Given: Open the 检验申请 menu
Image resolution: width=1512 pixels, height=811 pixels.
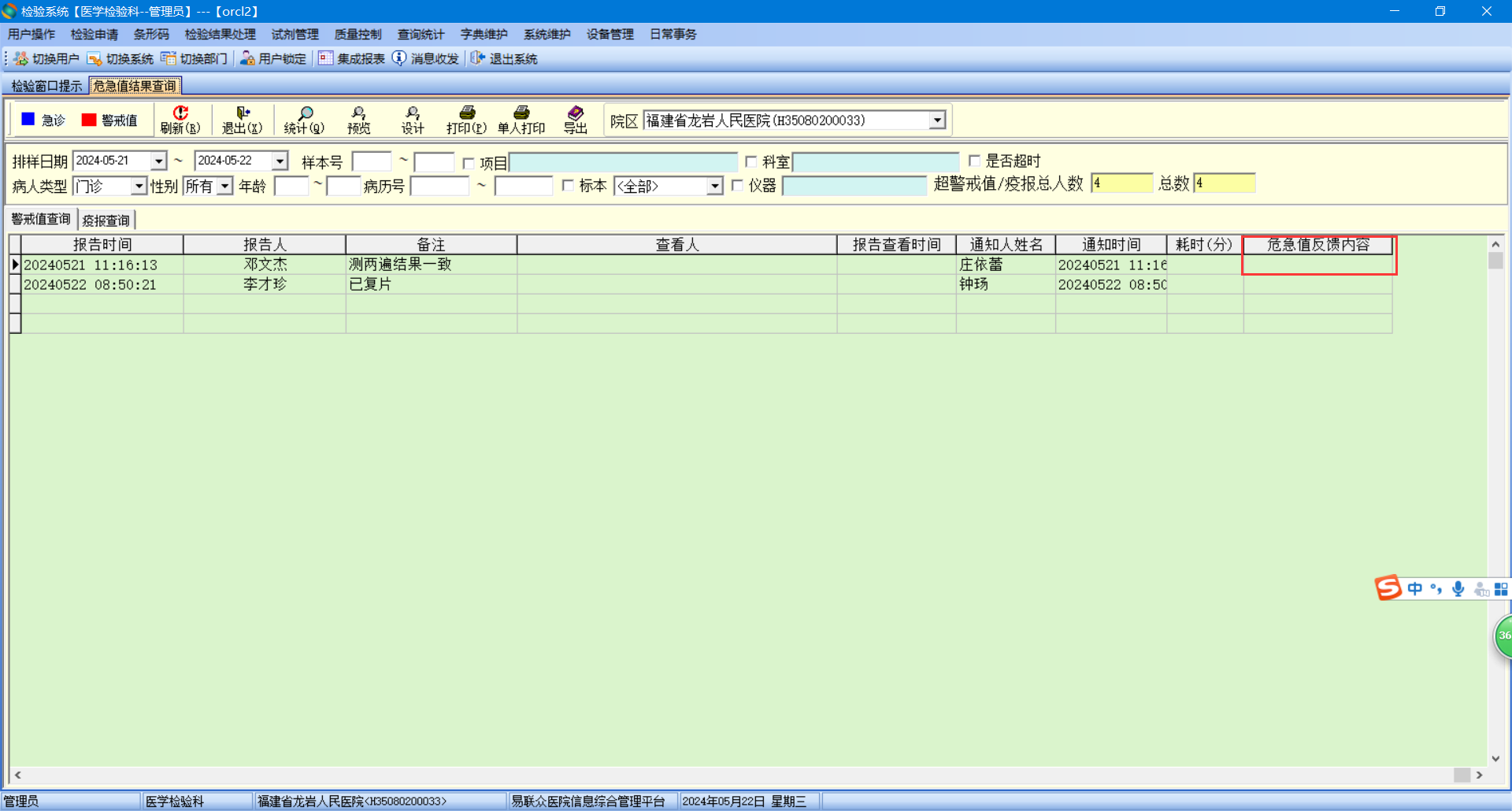Looking at the screenshot, I should click(x=94, y=35).
